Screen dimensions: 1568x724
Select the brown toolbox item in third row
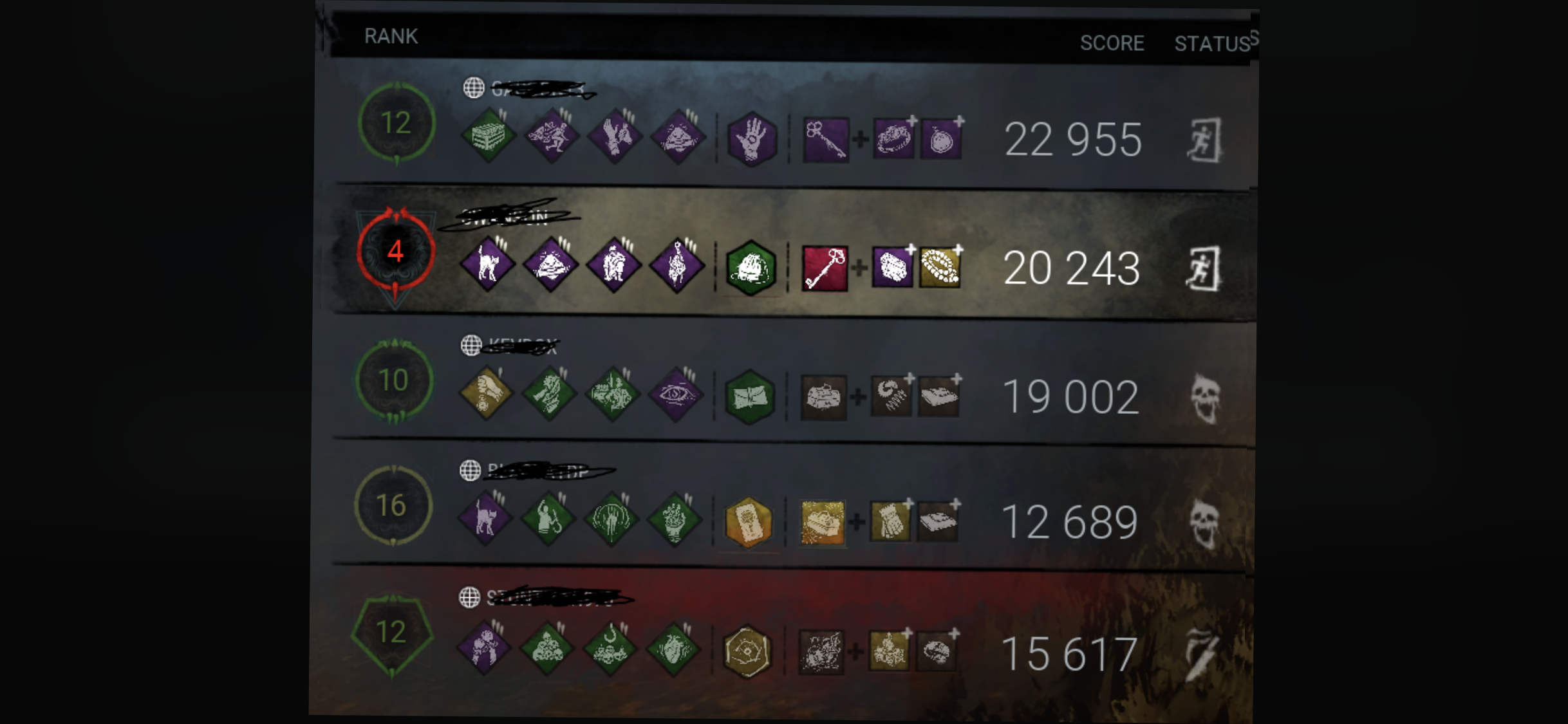(823, 397)
